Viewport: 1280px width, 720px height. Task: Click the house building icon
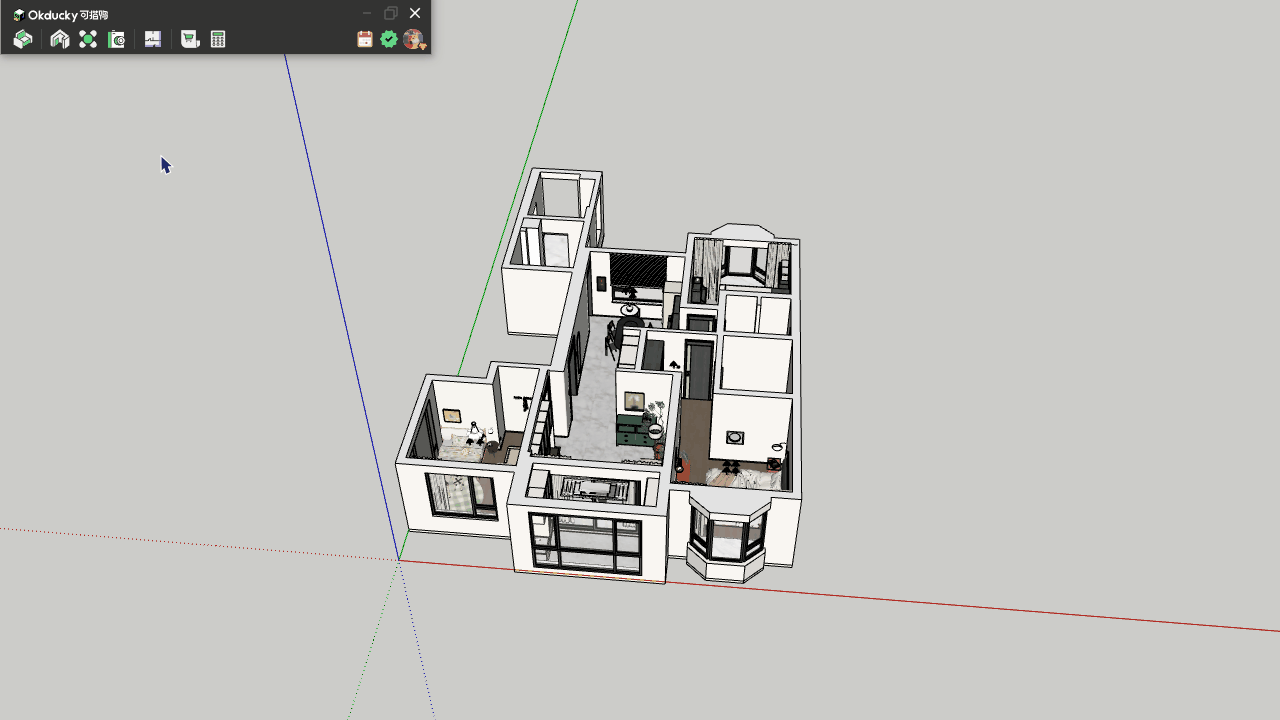point(60,39)
